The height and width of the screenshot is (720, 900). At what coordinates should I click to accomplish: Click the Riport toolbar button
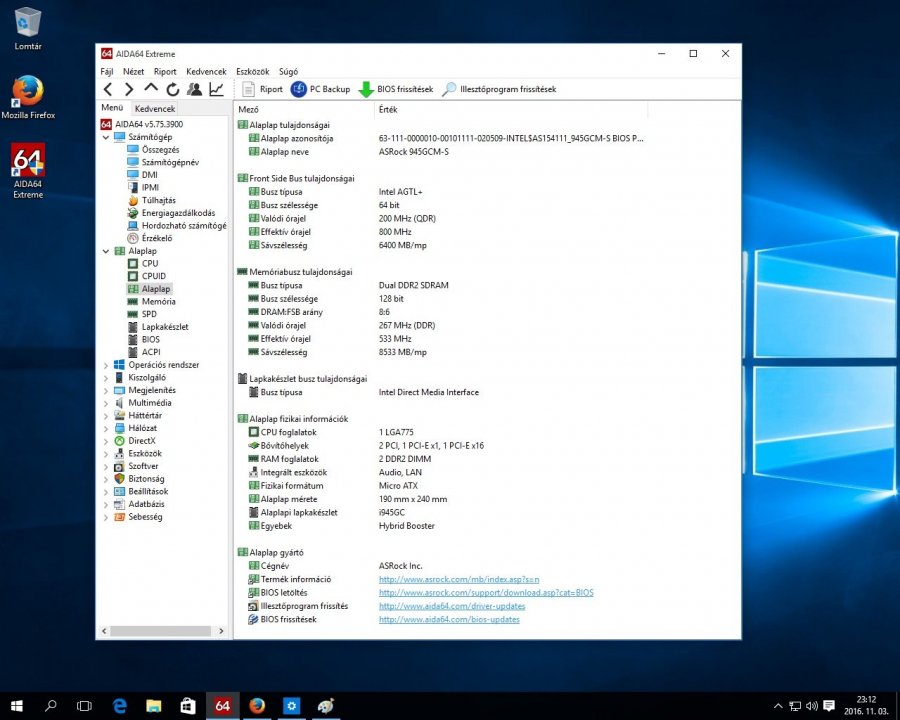pos(262,89)
